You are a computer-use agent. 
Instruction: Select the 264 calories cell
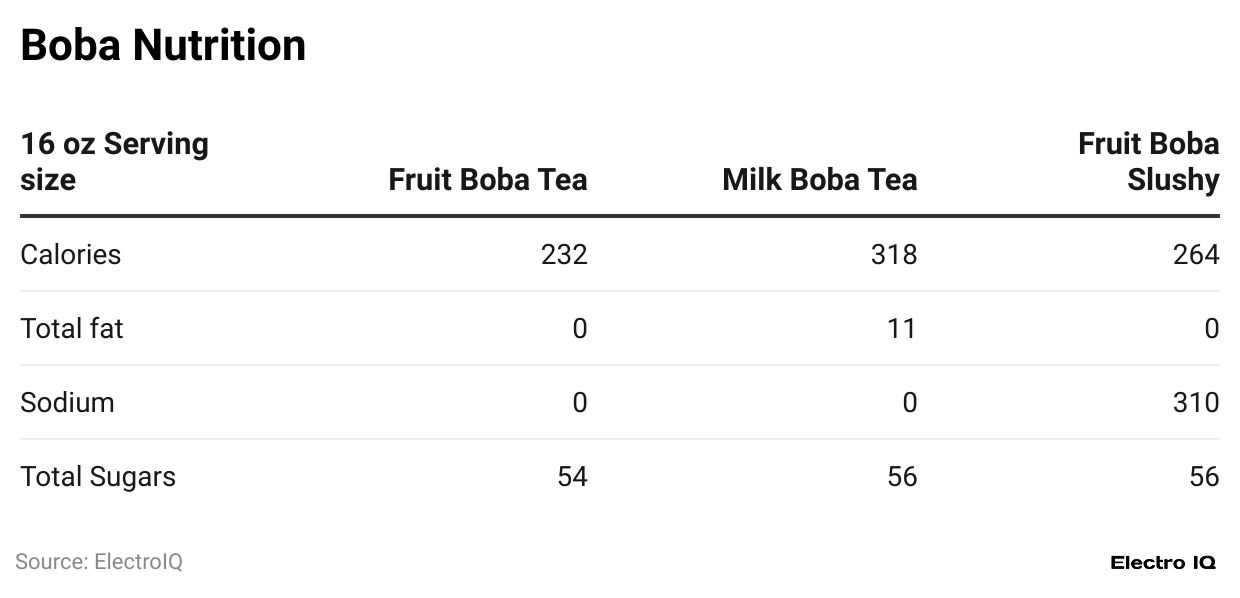(x=1196, y=255)
